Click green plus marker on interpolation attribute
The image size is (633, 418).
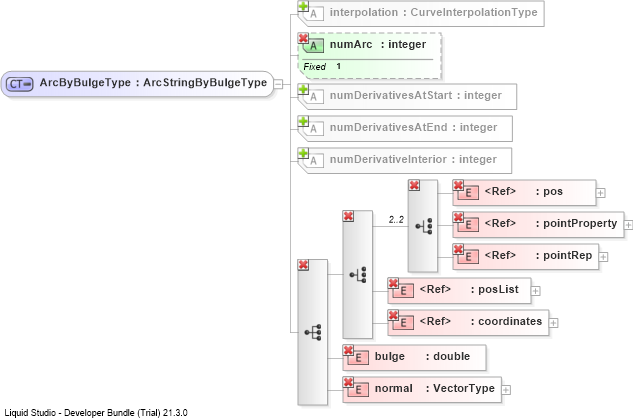303,6
